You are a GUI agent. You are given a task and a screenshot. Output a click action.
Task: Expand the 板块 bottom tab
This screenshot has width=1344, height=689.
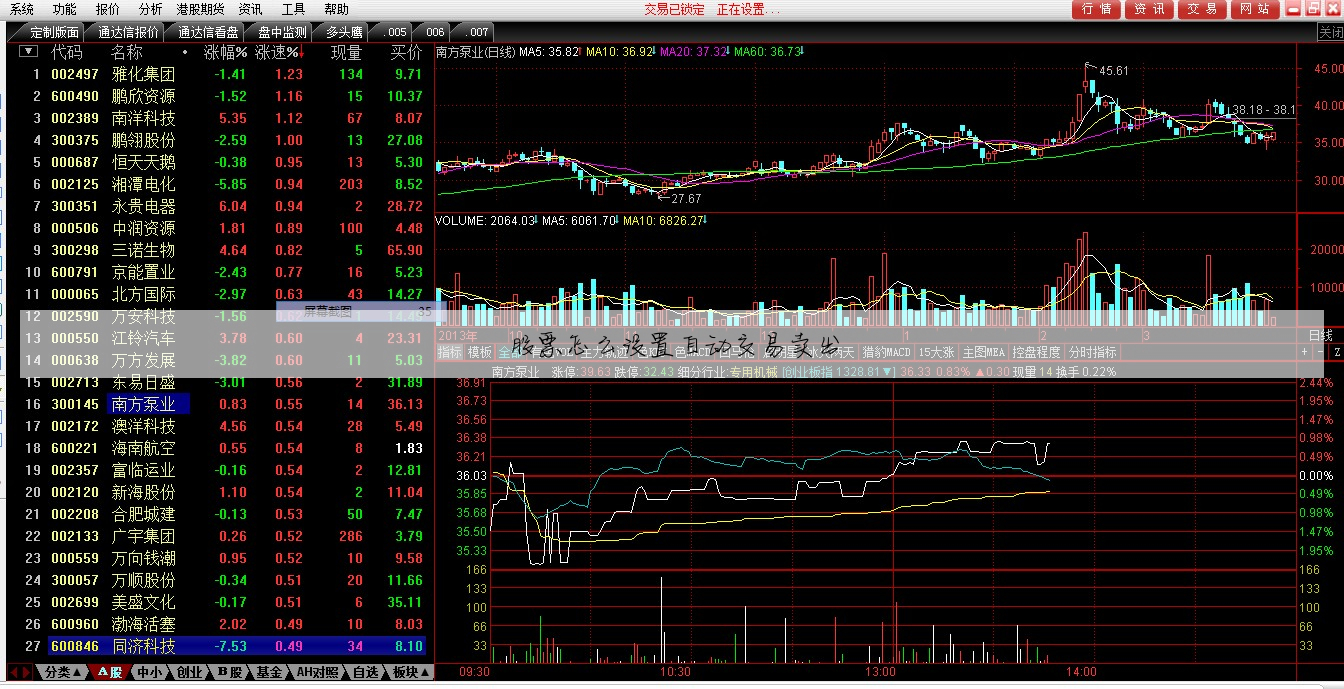(409, 672)
